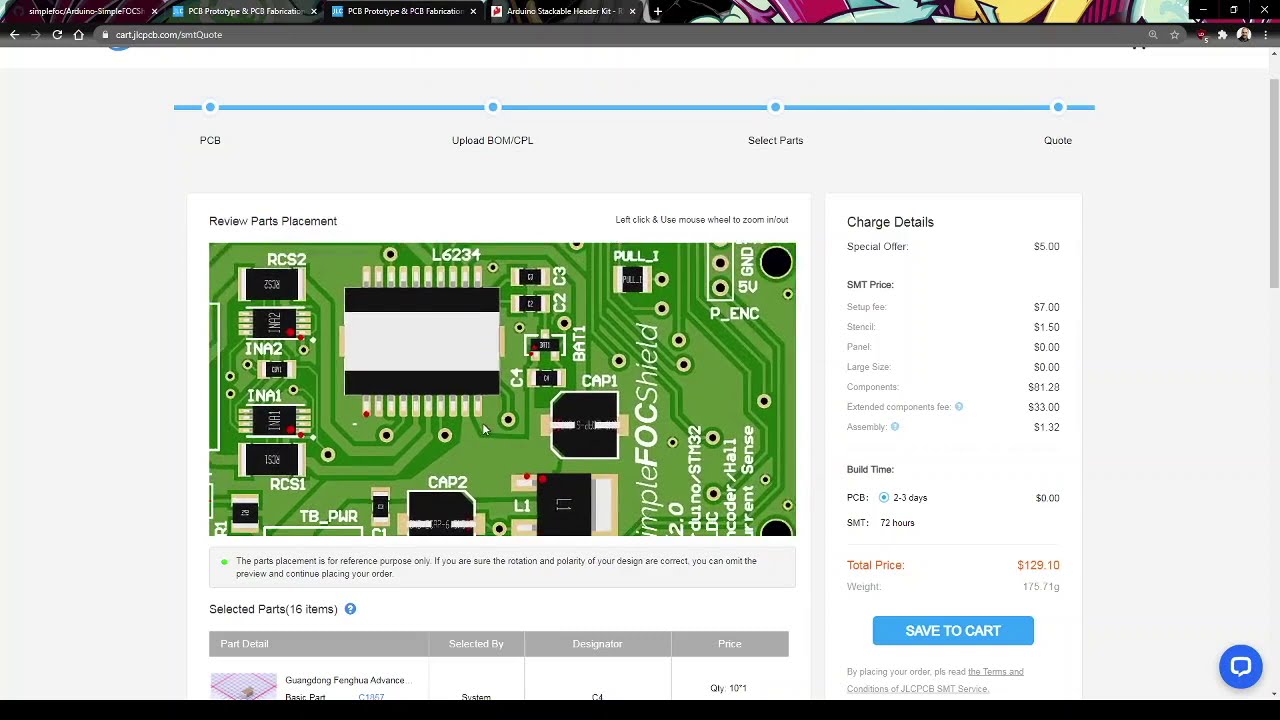Show info for Extended components fee
The height and width of the screenshot is (720, 1280).
[959, 407]
